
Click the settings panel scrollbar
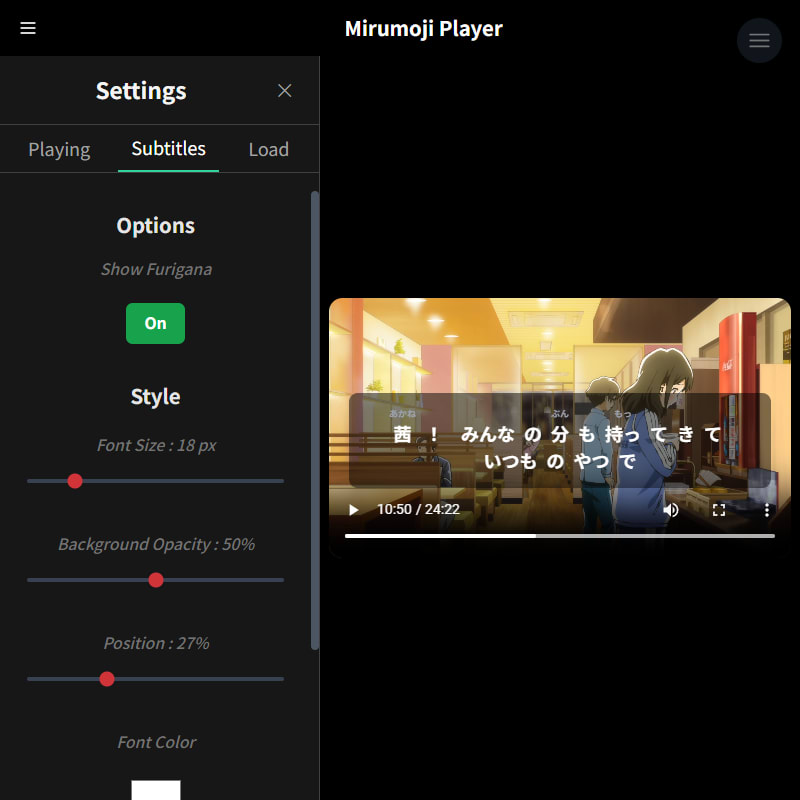click(315, 420)
